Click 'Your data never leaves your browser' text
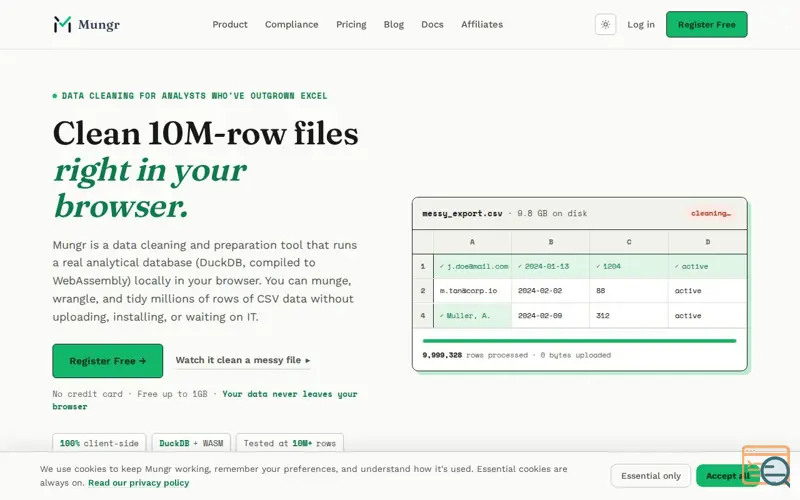Image resolution: width=800 pixels, height=500 pixels. [x=205, y=400]
